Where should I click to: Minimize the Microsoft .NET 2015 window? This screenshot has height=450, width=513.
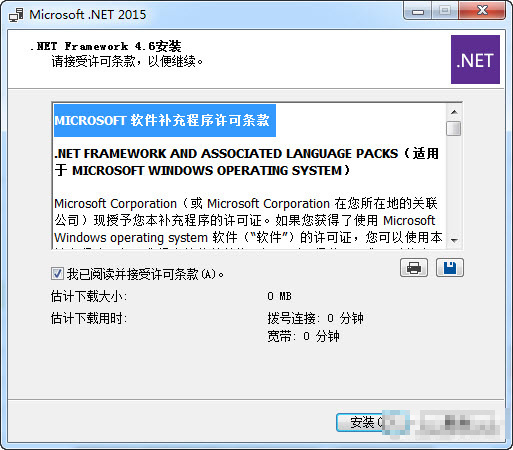coord(418,11)
